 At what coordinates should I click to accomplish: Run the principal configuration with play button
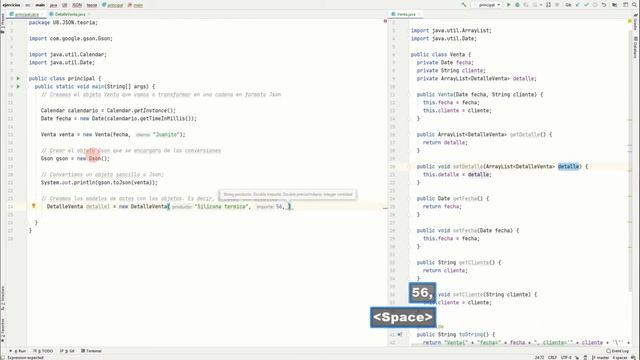(509, 5)
